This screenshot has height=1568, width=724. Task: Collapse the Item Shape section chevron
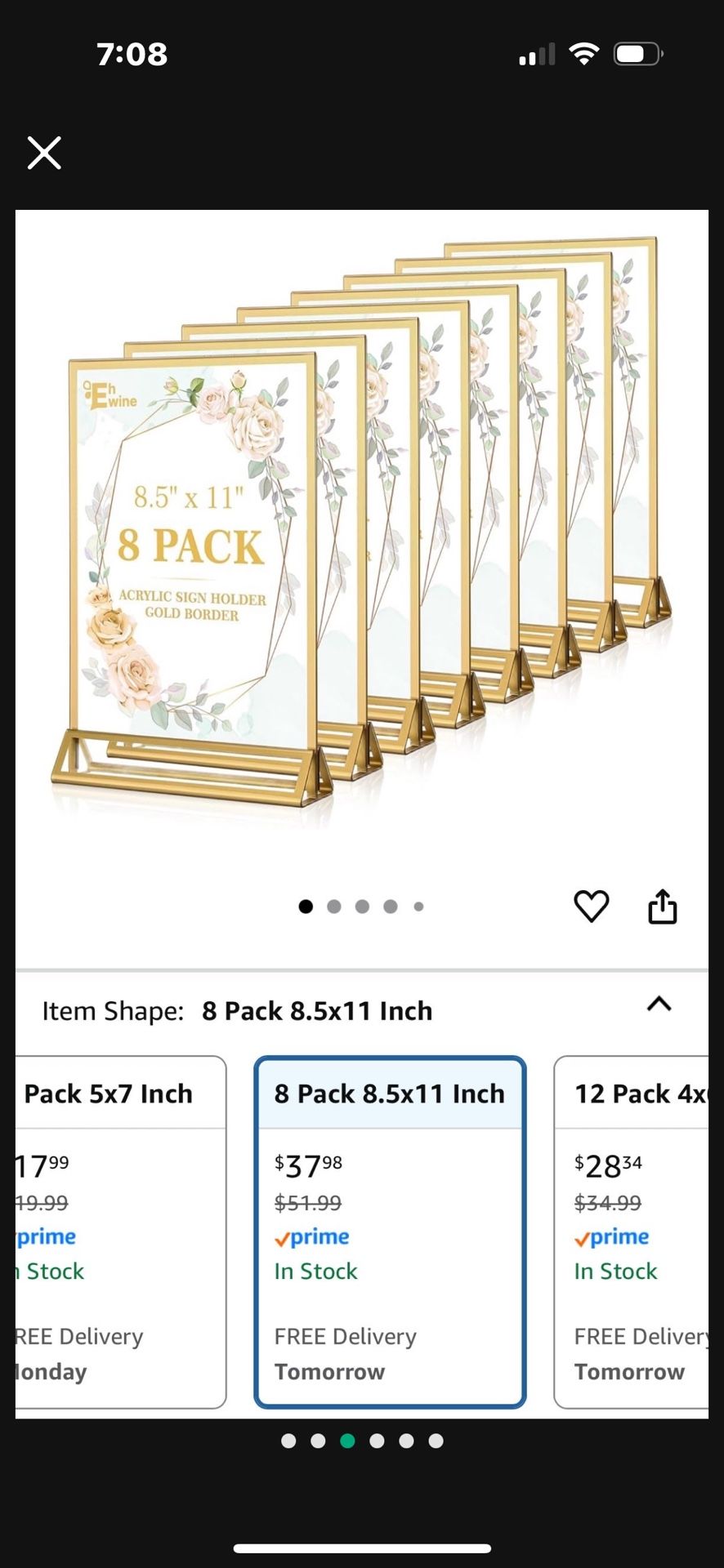pos(659,1004)
